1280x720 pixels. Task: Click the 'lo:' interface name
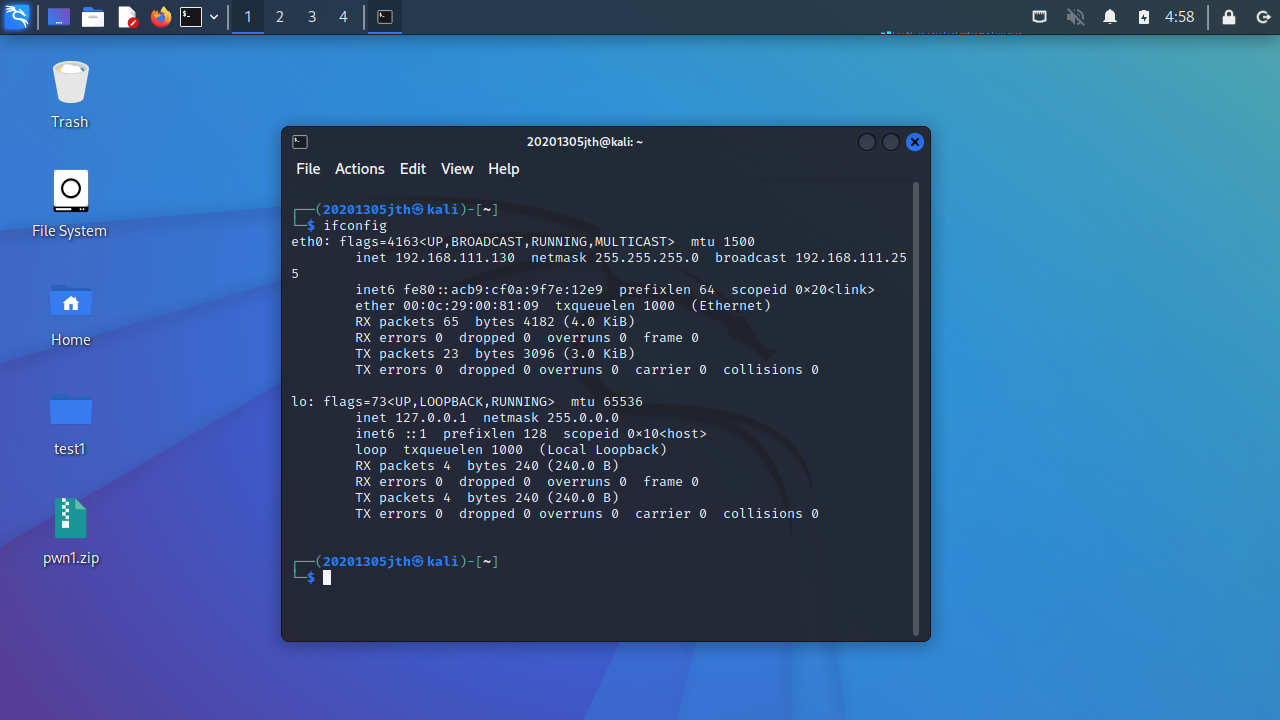(x=303, y=402)
